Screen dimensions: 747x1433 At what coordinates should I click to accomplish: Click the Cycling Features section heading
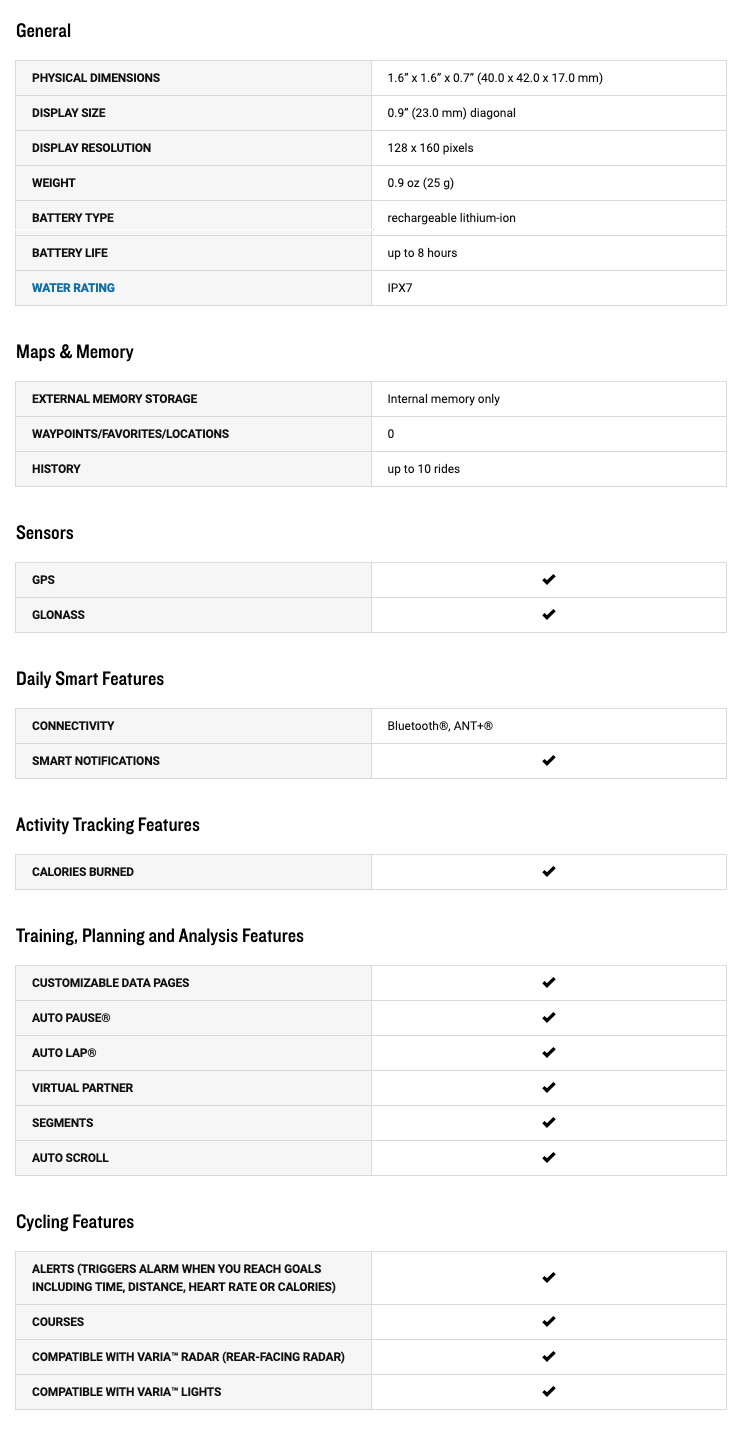pos(75,1222)
